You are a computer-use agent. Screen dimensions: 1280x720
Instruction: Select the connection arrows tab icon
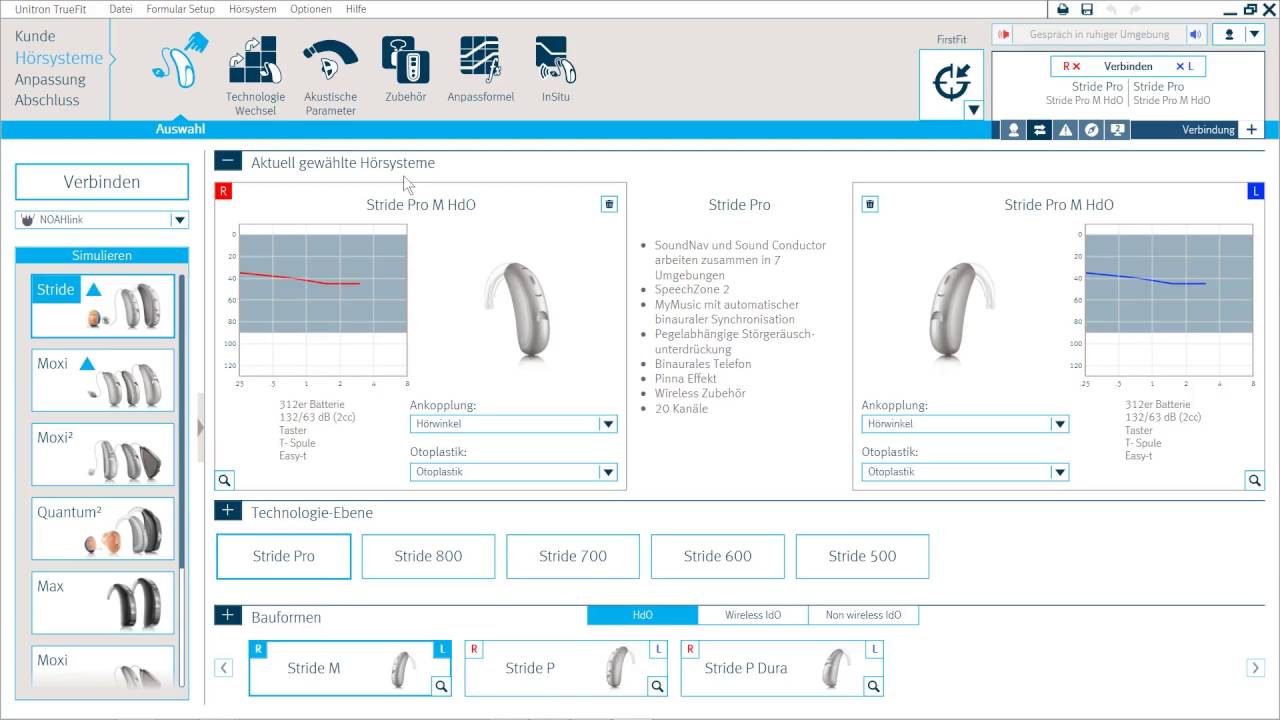pos(1039,130)
